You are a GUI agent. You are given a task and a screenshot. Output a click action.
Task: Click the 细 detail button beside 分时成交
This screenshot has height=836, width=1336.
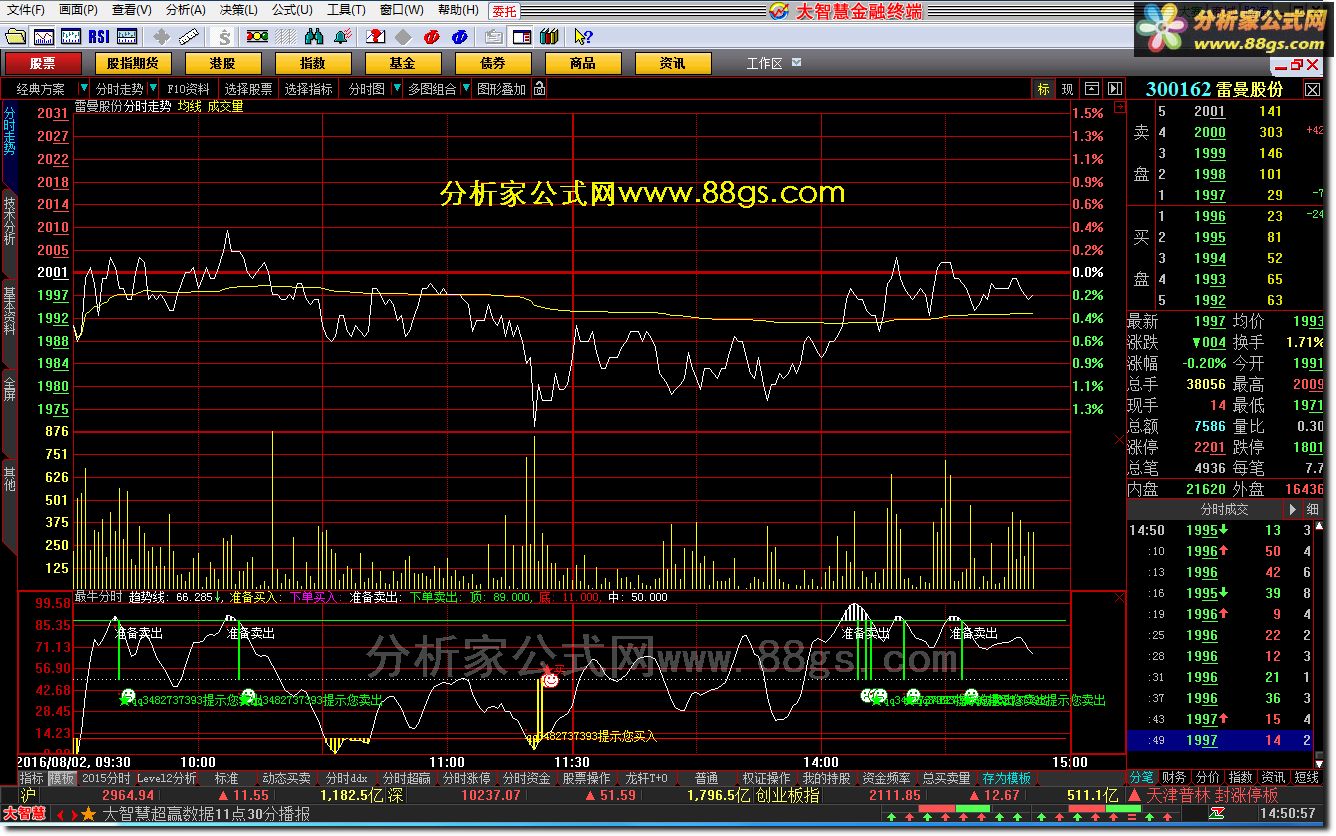(1313, 509)
